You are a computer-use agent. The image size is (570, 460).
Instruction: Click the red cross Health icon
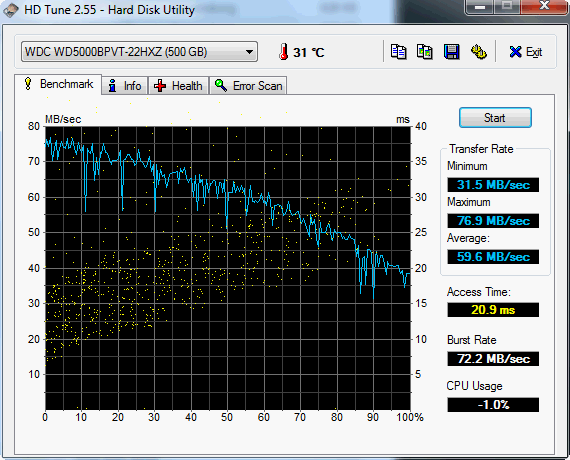160,86
